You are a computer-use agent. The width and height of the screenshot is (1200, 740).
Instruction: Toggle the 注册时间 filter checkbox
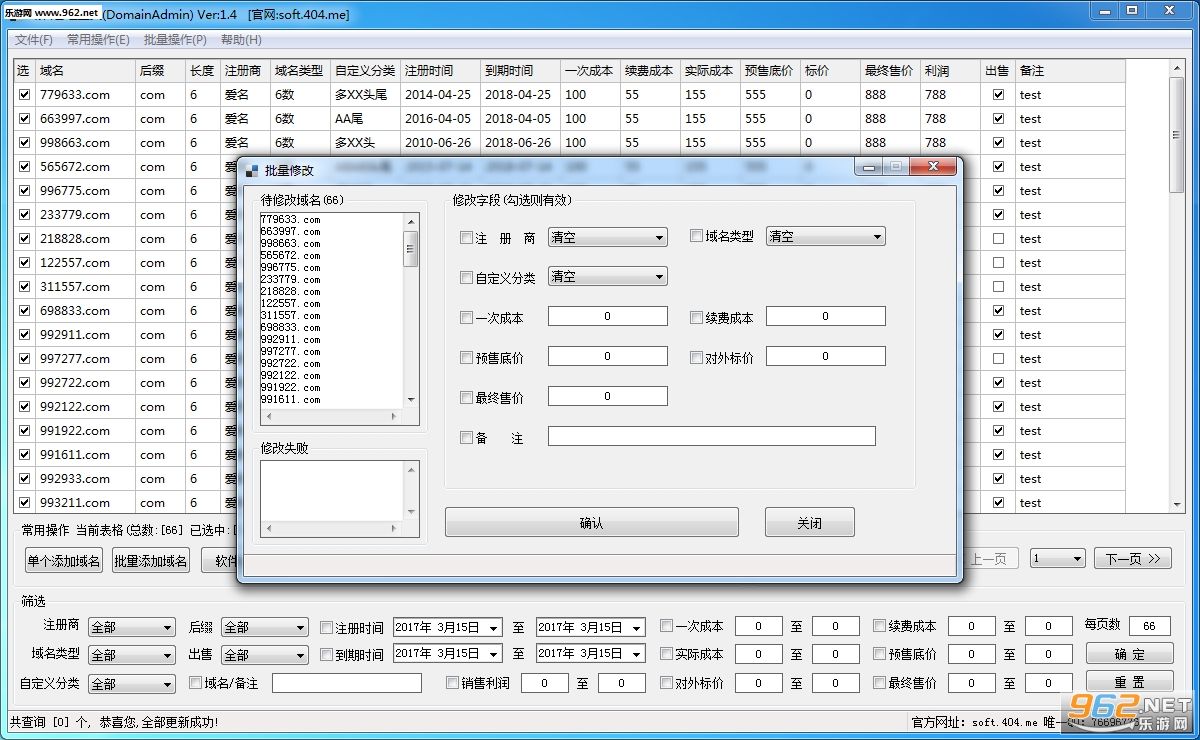[326, 628]
